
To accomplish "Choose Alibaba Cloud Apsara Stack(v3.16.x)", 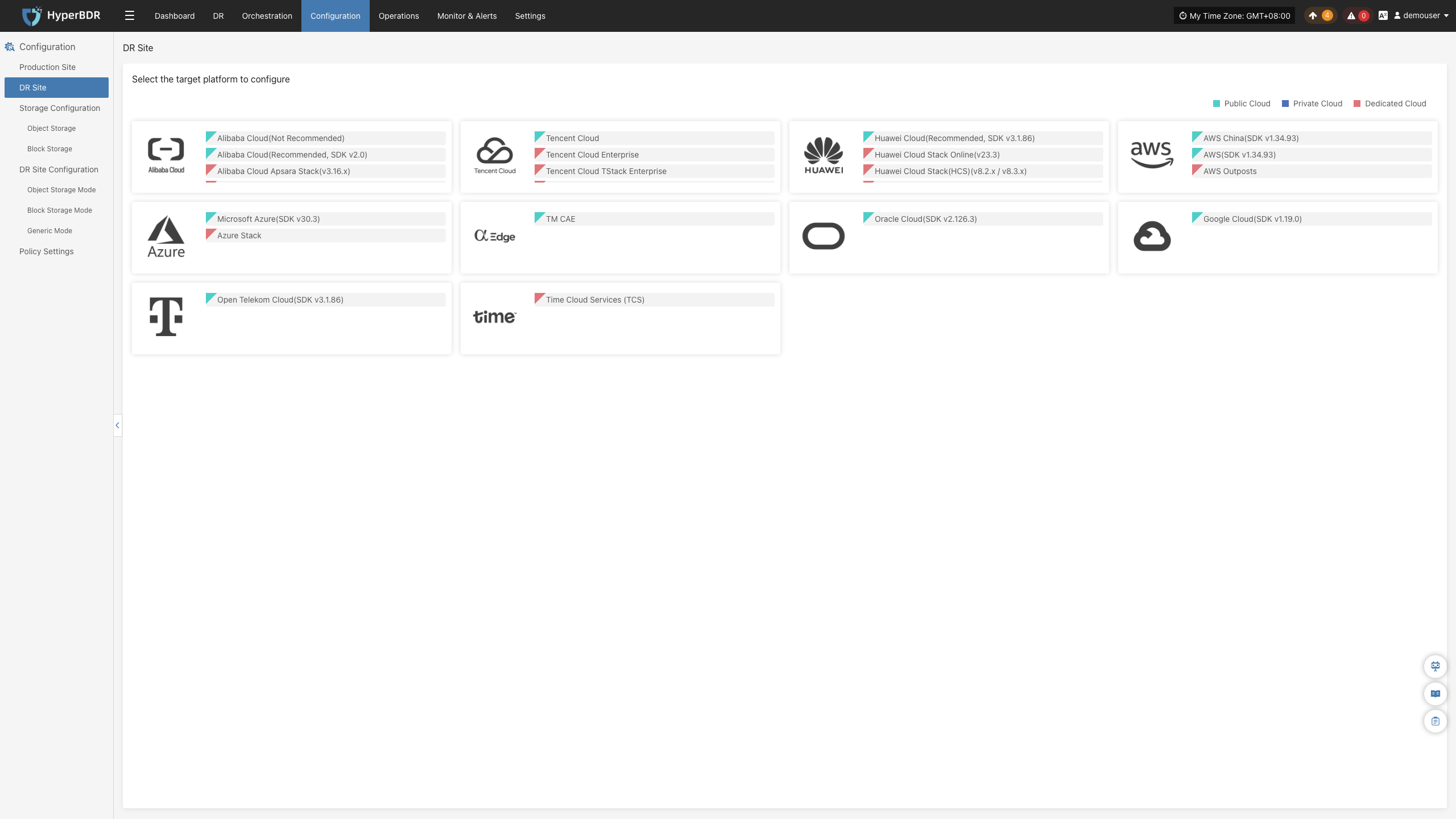I will (x=326, y=171).
